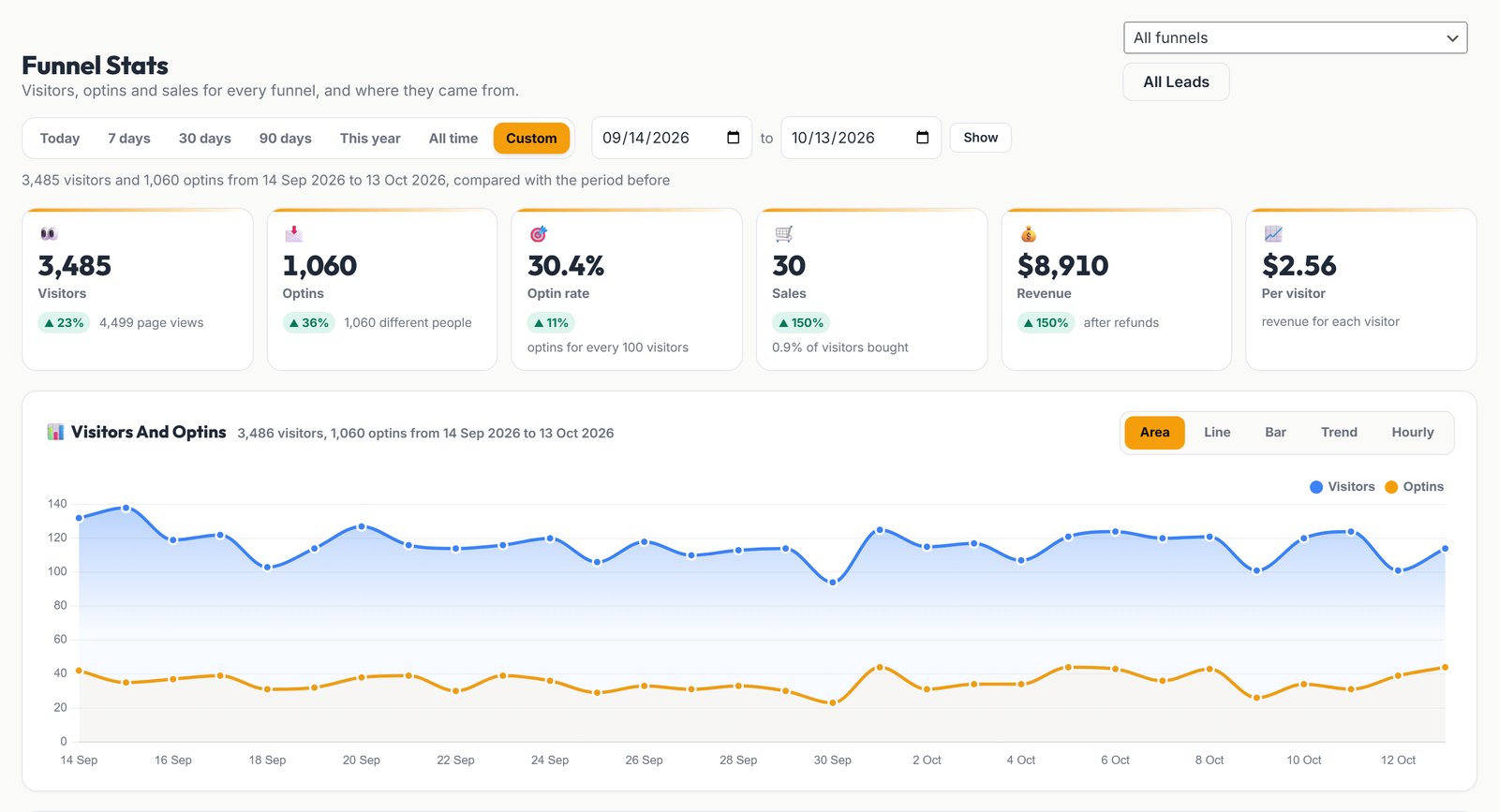The width and height of the screenshot is (1499, 812).
Task: Click the 11% badge under Optin rate
Action: (551, 323)
